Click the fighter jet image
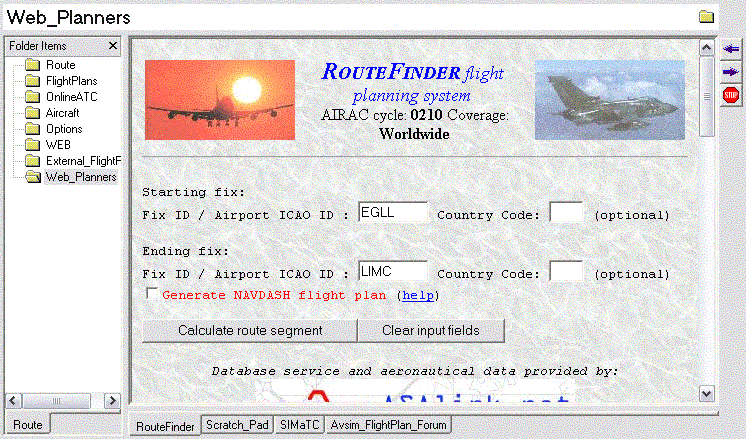 610,100
